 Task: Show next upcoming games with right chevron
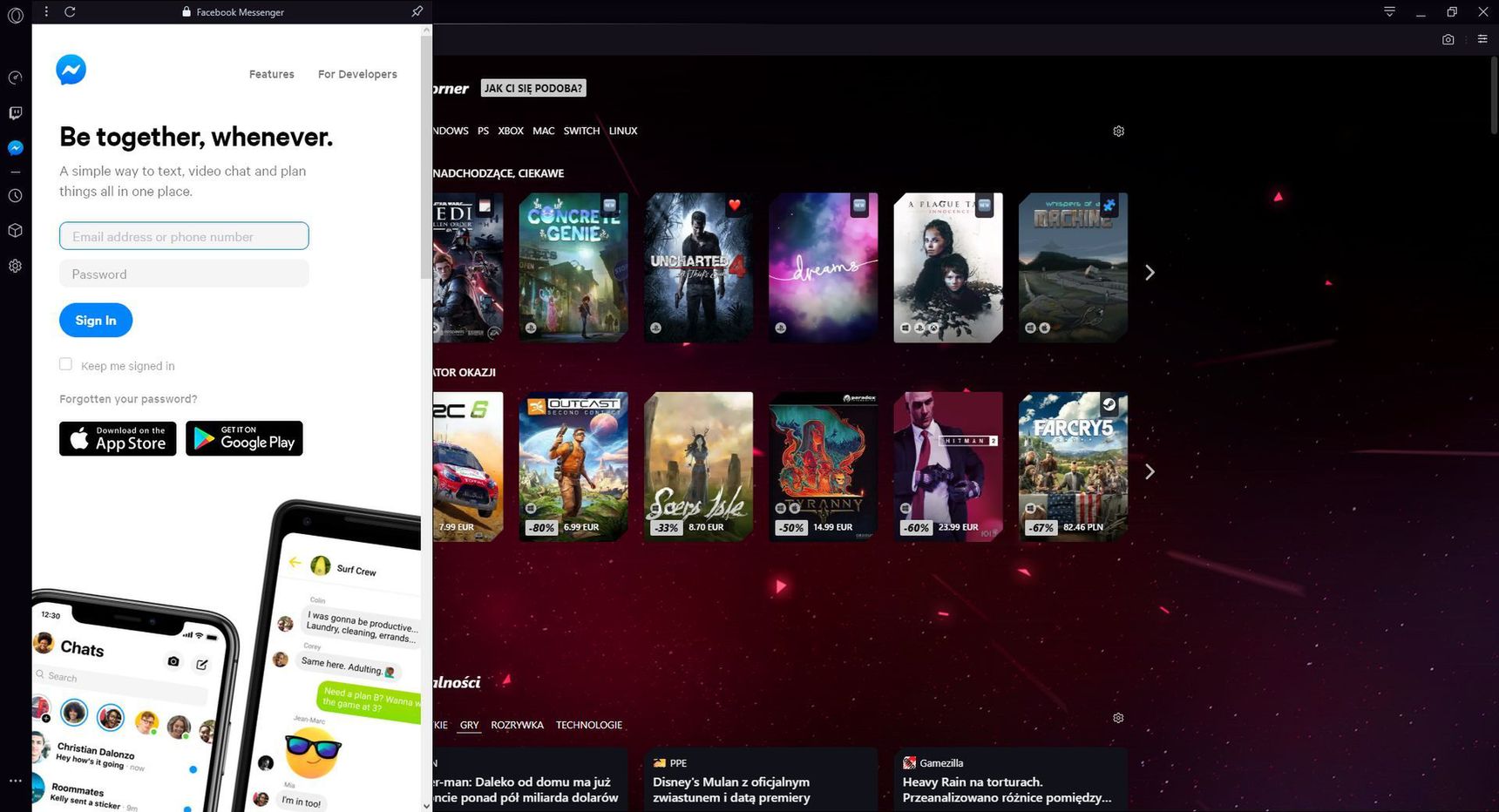(1150, 273)
